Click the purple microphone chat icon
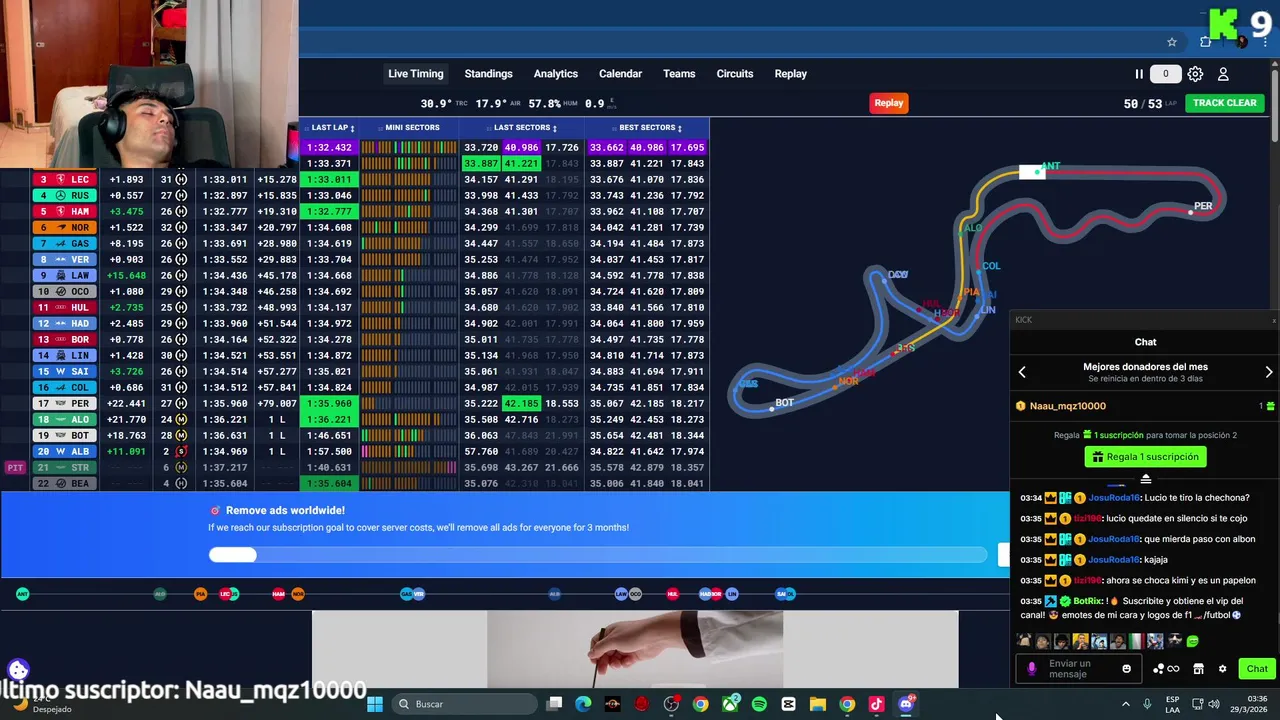The height and width of the screenshot is (720, 1280). (x=1032, y=669)
